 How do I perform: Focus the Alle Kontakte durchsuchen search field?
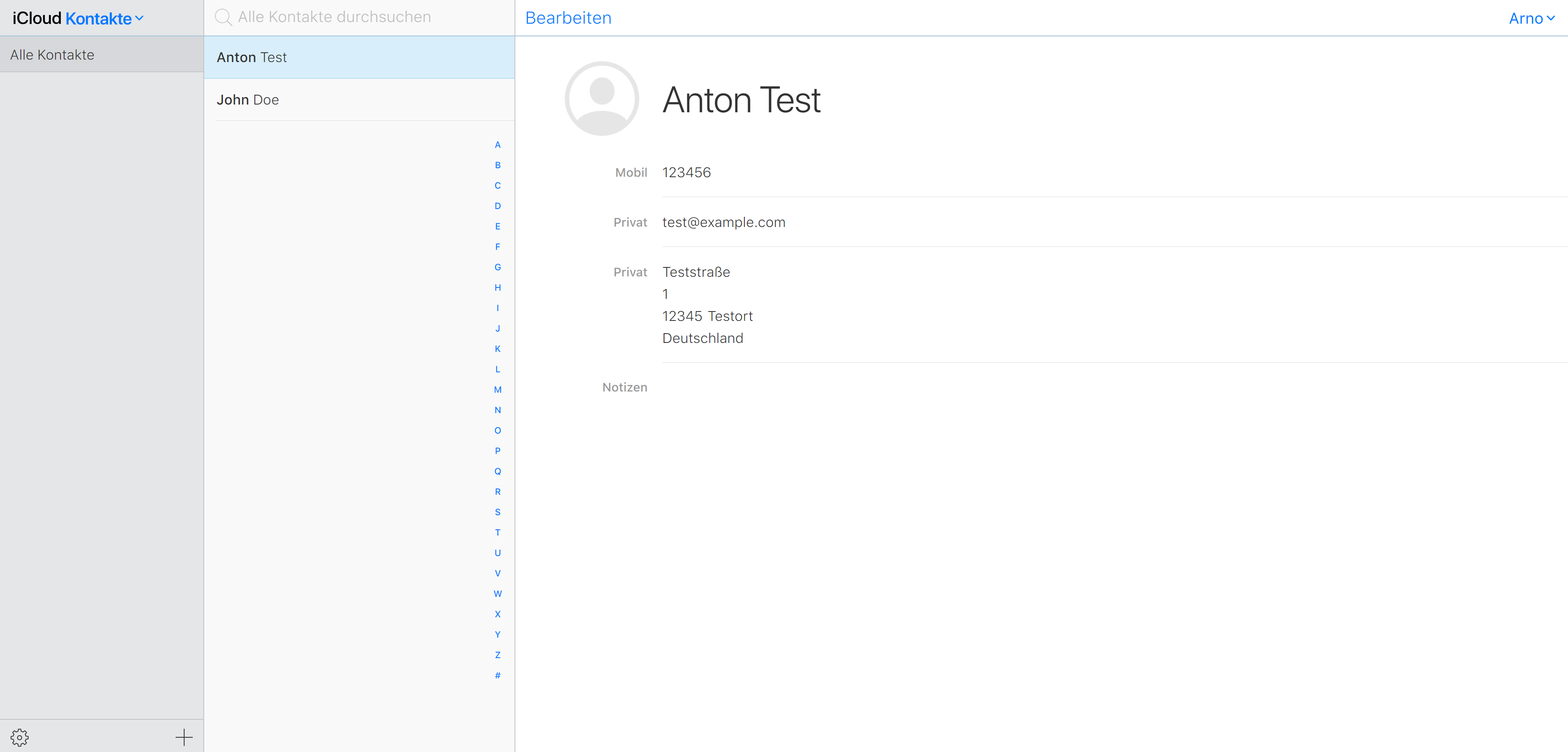365,17
